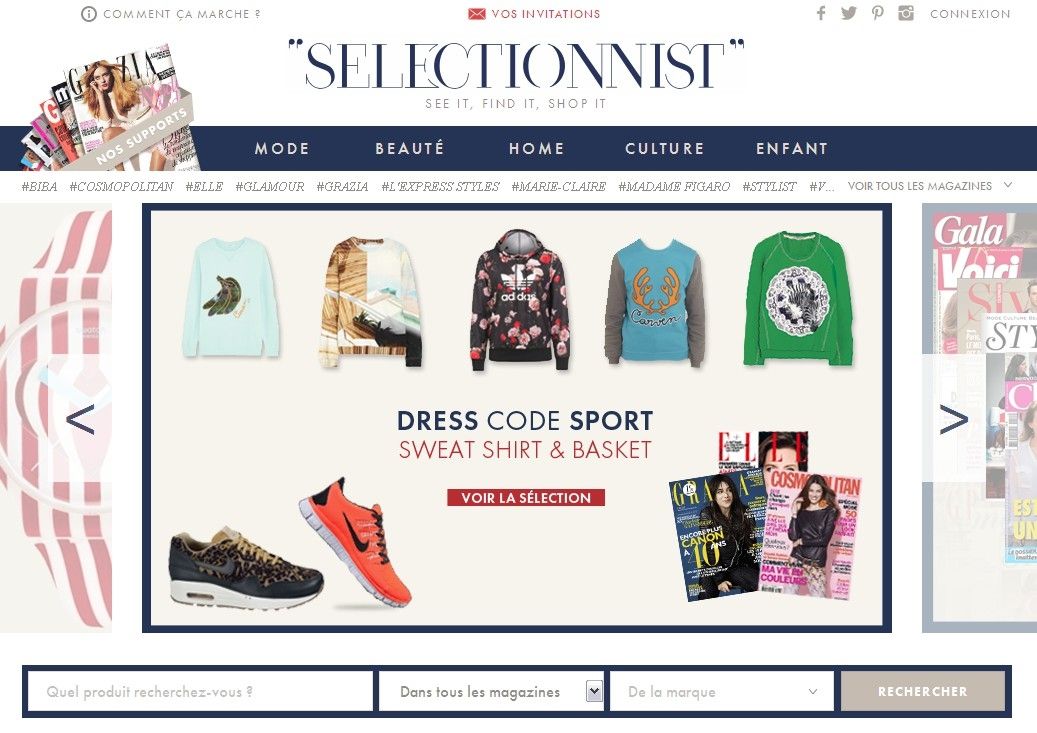Expand Voir tous les magazines list
The width and height of the screenshot is (1037, 733).
coord(930,186)
